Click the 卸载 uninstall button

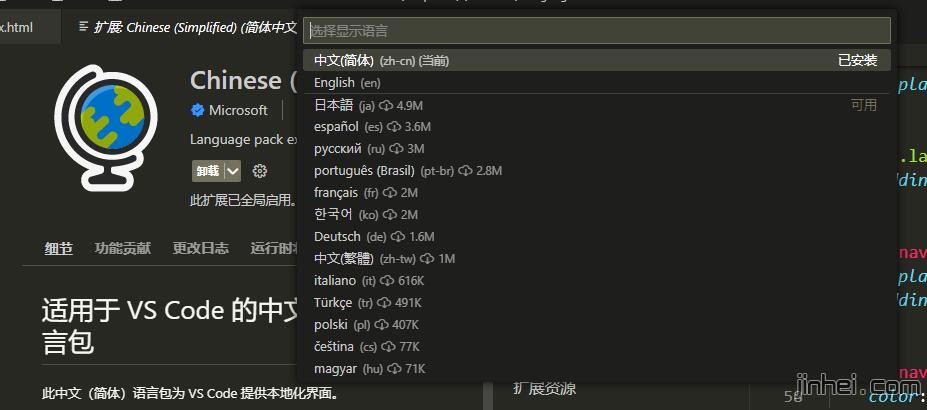coord(208,171)
